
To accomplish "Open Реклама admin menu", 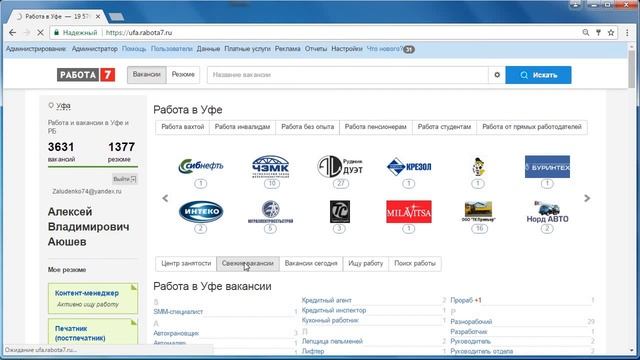I will click(x=287, y=49).
